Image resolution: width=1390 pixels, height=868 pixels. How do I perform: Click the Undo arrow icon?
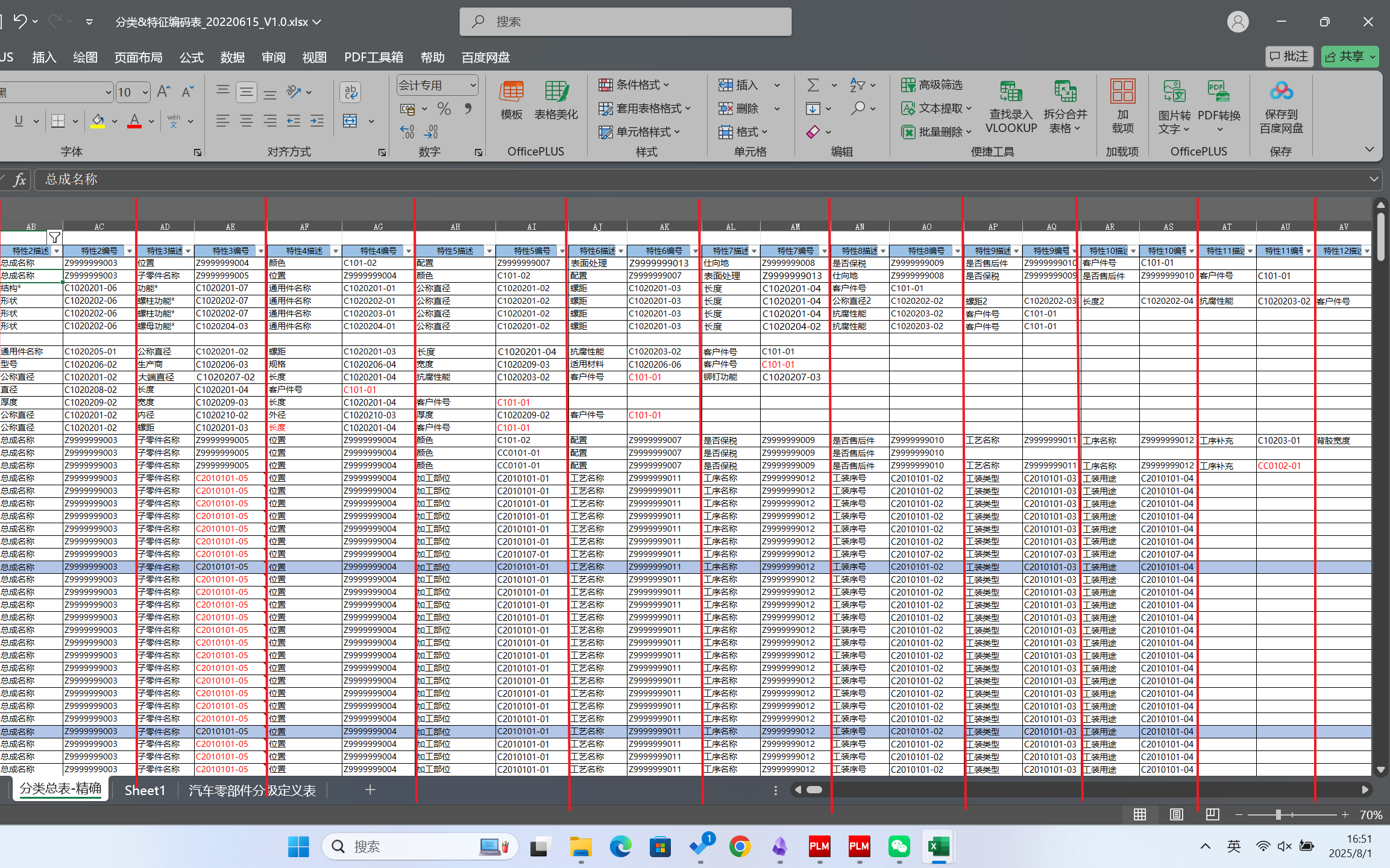[x=20, y=22]
